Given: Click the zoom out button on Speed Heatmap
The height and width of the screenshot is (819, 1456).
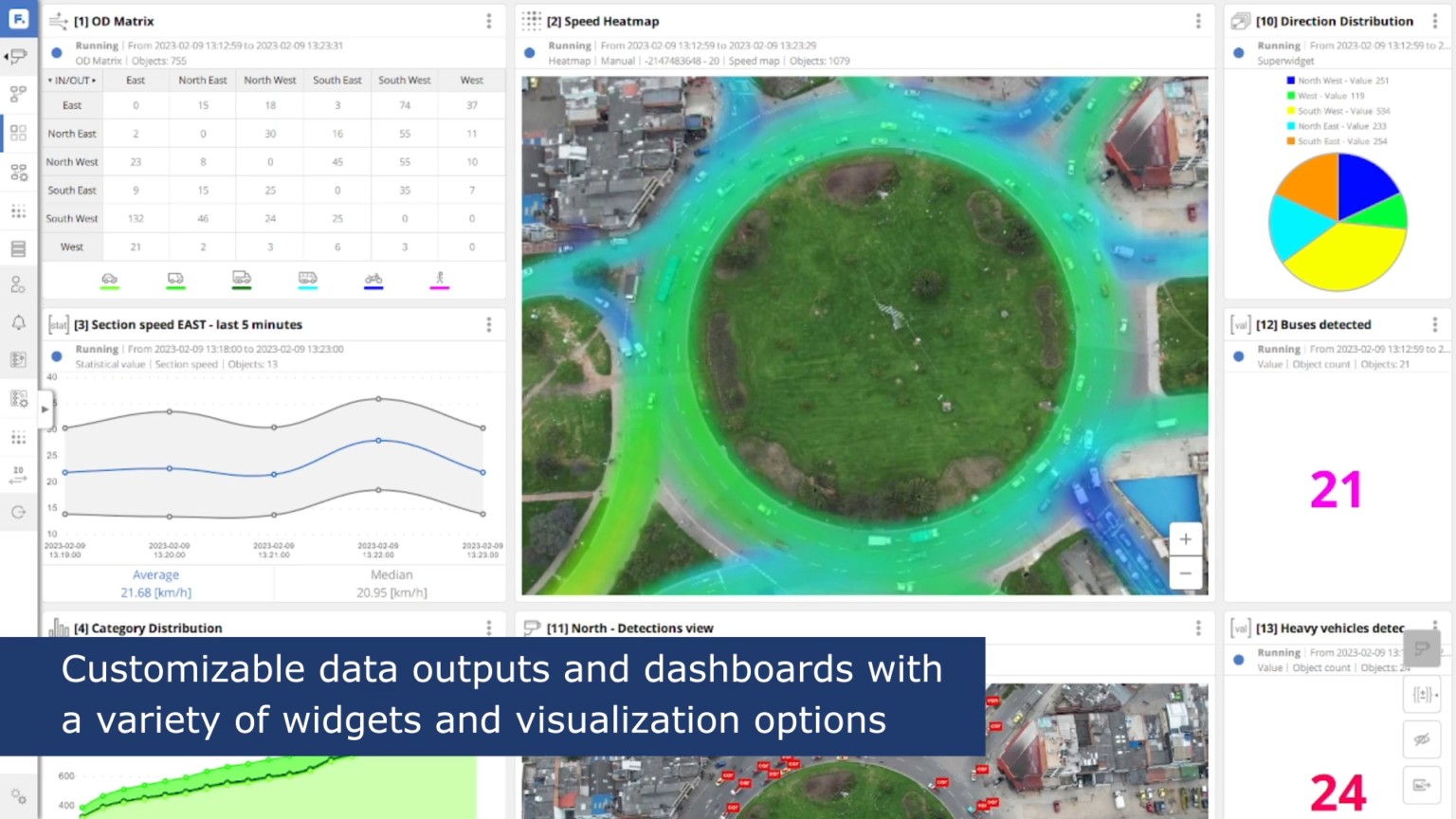Looking at the screenshot, I should click(1185, 573).
